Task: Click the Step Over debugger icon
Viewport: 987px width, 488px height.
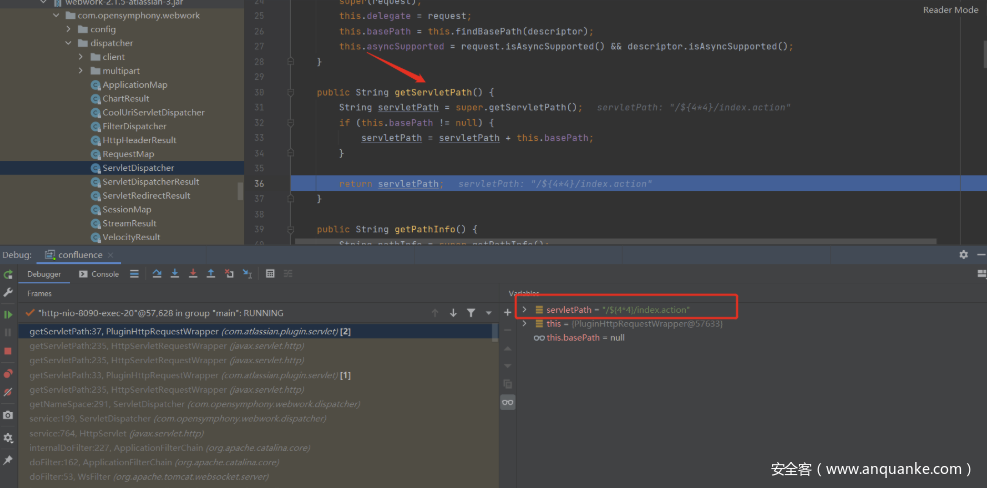Action: (158, 274)
